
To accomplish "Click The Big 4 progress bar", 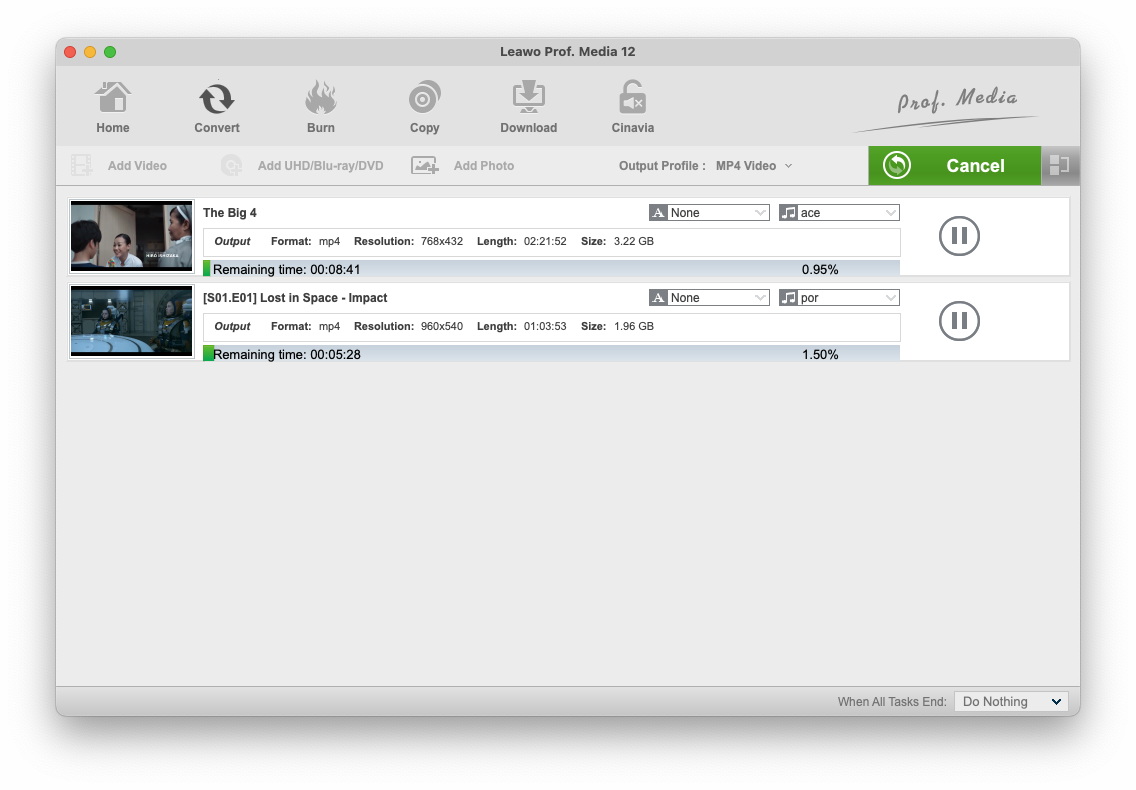I will [551, 269].
